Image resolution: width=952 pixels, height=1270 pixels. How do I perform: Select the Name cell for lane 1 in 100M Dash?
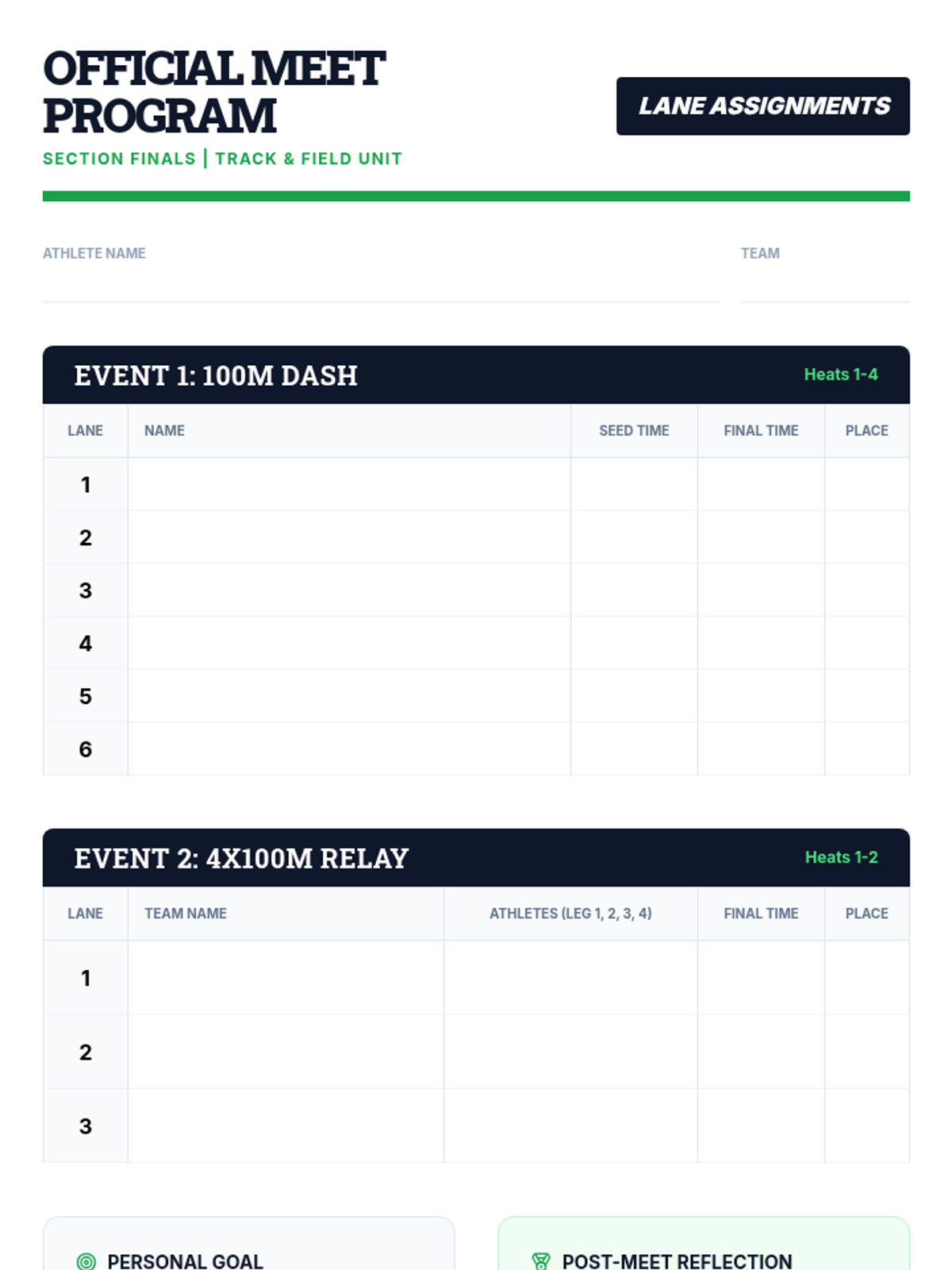349,484
